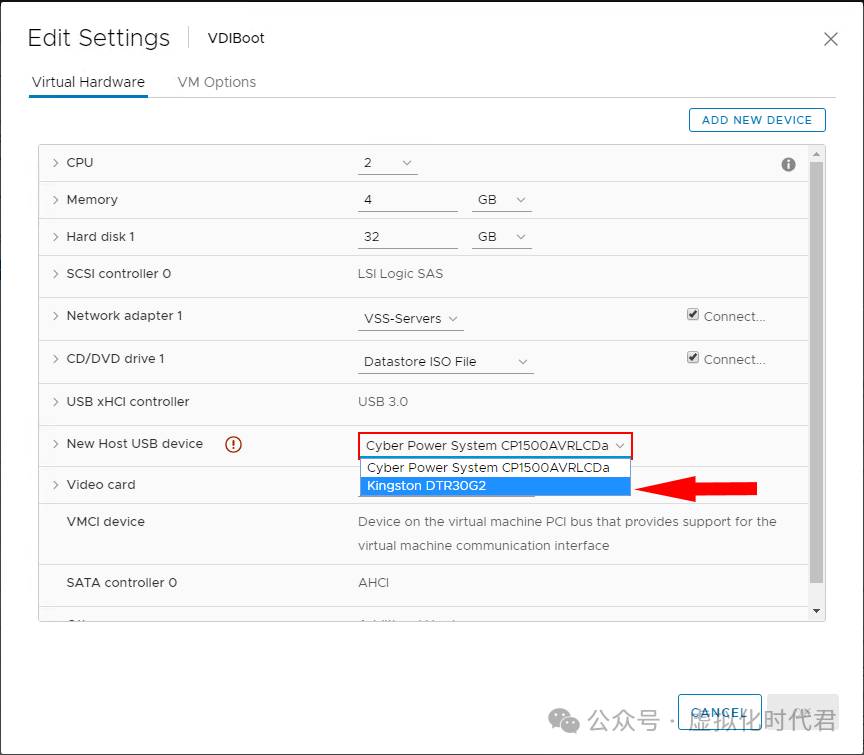The height and width of the screenshot is (755, 864).
Task: Close the Edit Settings dialog with X
Action: coord(830,39)
